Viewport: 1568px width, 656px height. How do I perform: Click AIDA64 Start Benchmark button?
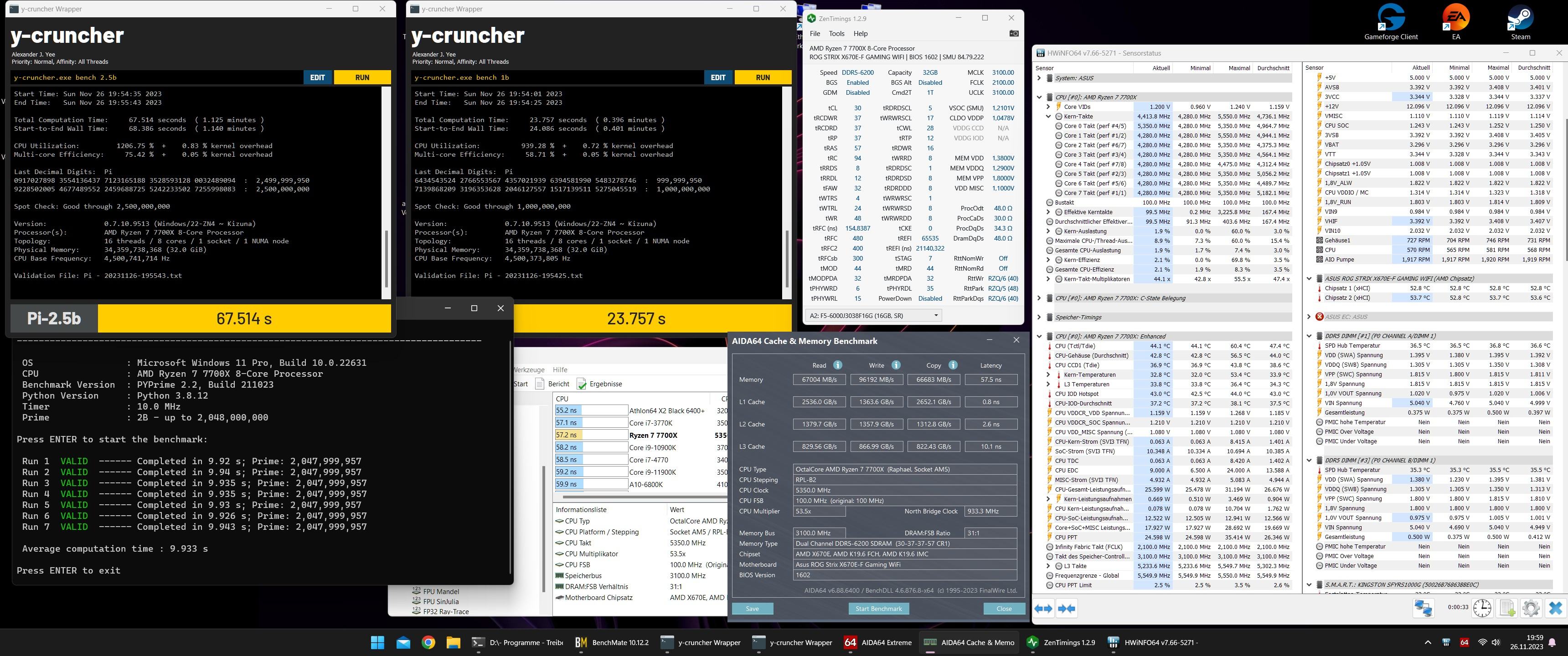(878, 609)
